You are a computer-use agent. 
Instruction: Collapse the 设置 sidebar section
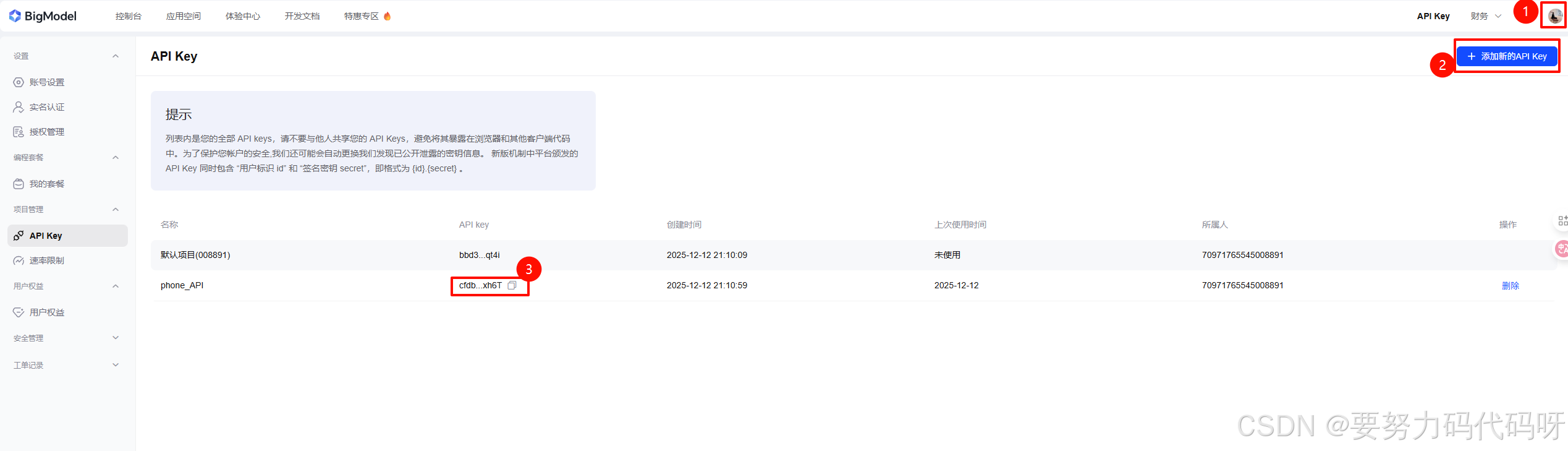pyautogui.click(x=116, y=56)
